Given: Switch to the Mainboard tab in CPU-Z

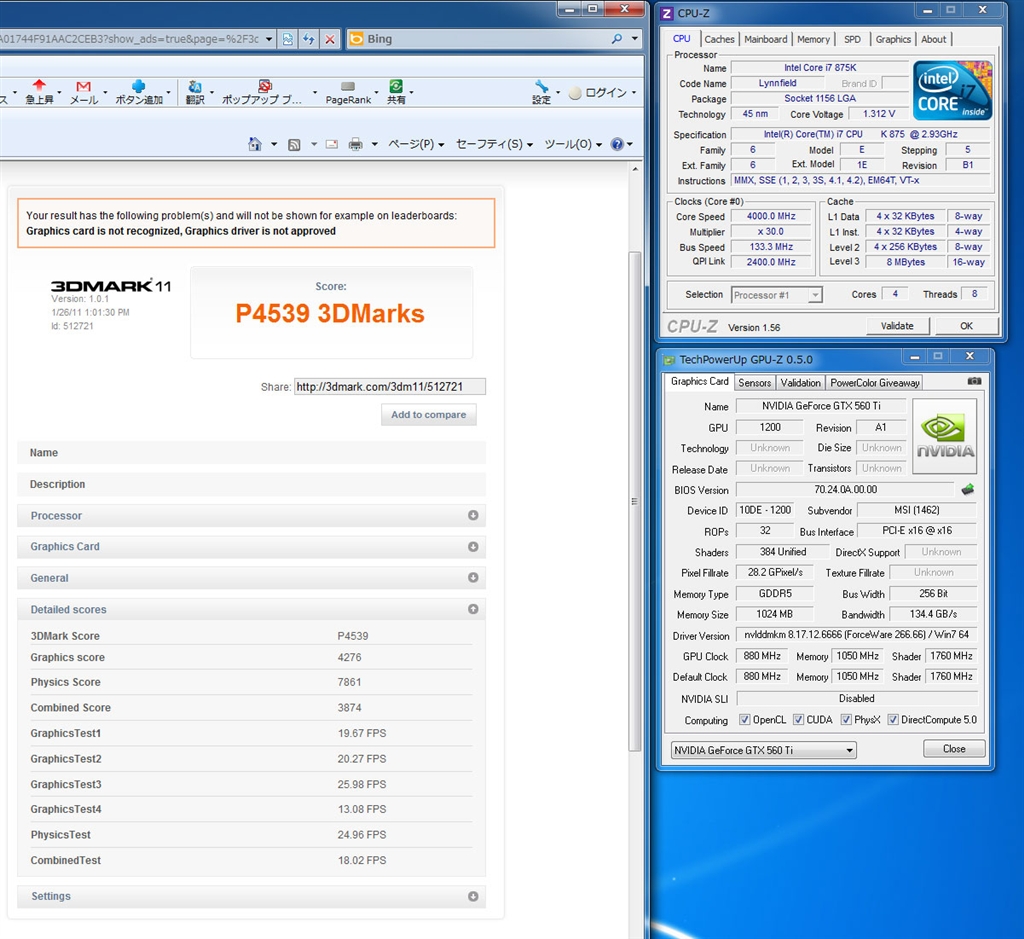Looking at the screenshot, I should pyautogui.click(x=765, y=39).
